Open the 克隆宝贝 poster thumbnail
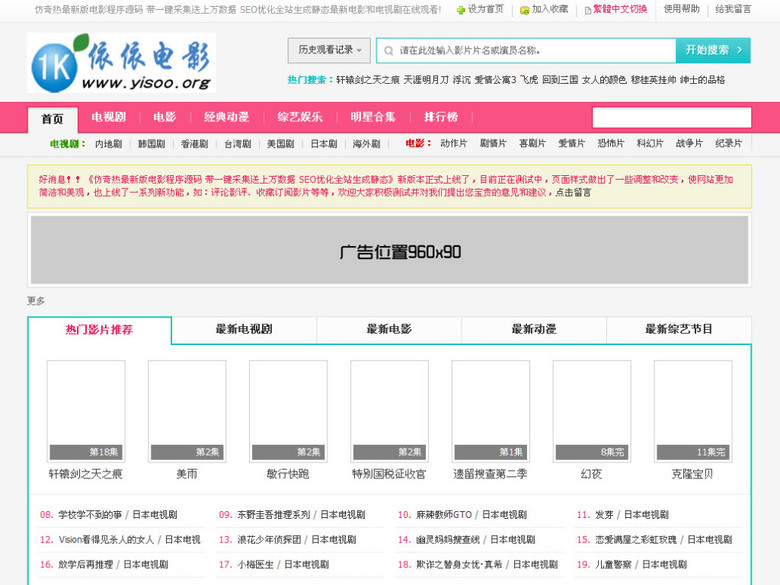The height and width of the screenshot is (585, 780). (x=693, y=411)
